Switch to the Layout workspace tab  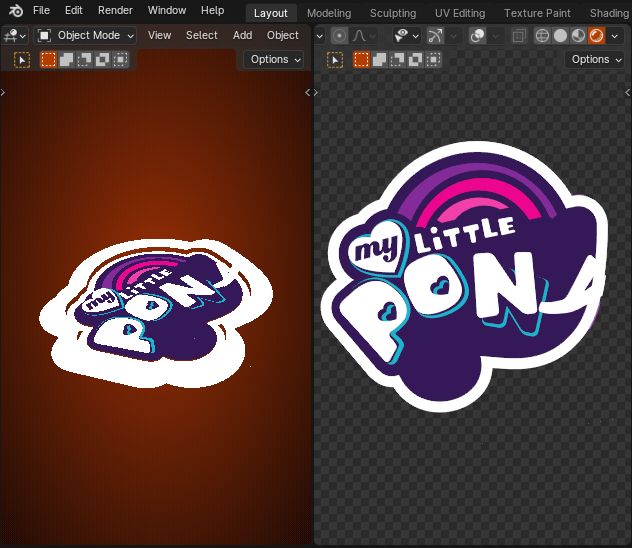pos(270,13)
